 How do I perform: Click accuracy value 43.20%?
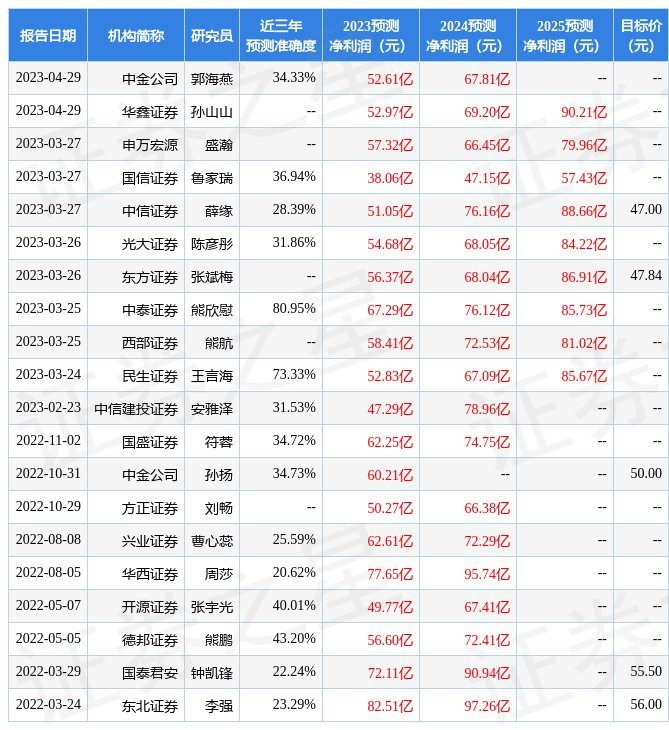point(294,639)
